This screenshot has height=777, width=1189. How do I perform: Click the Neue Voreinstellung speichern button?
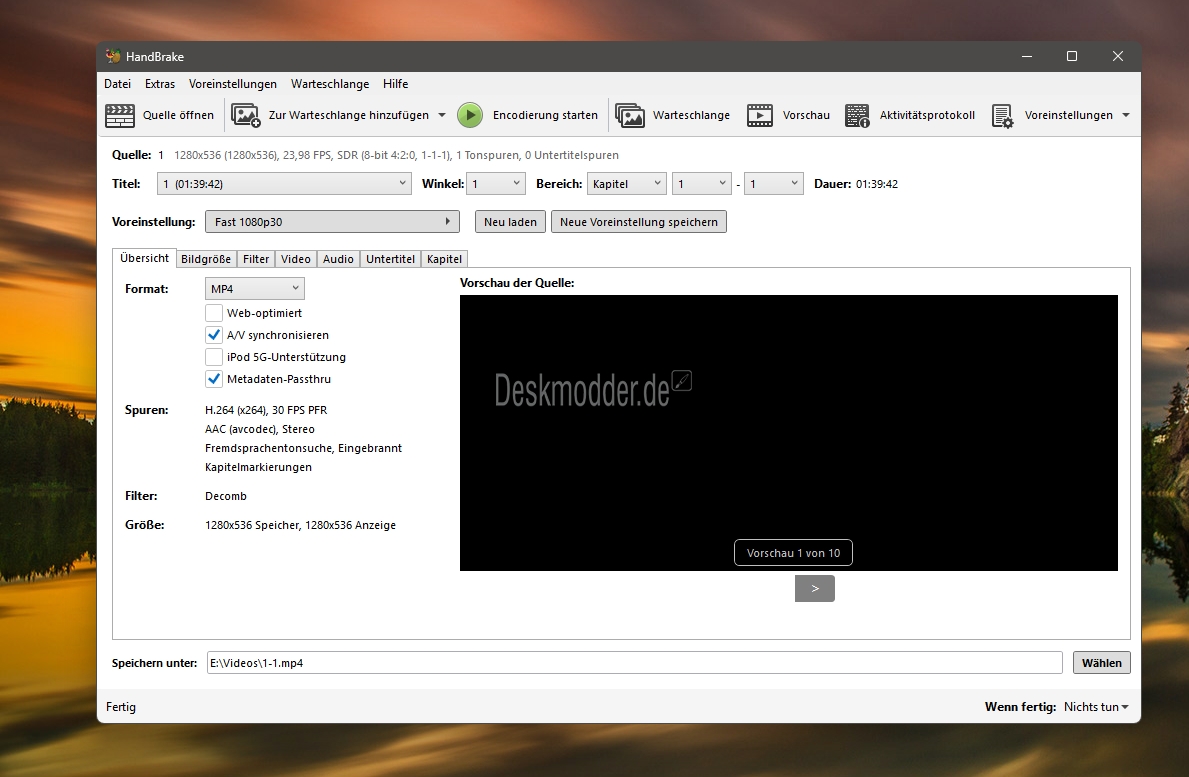click(638, 222)
